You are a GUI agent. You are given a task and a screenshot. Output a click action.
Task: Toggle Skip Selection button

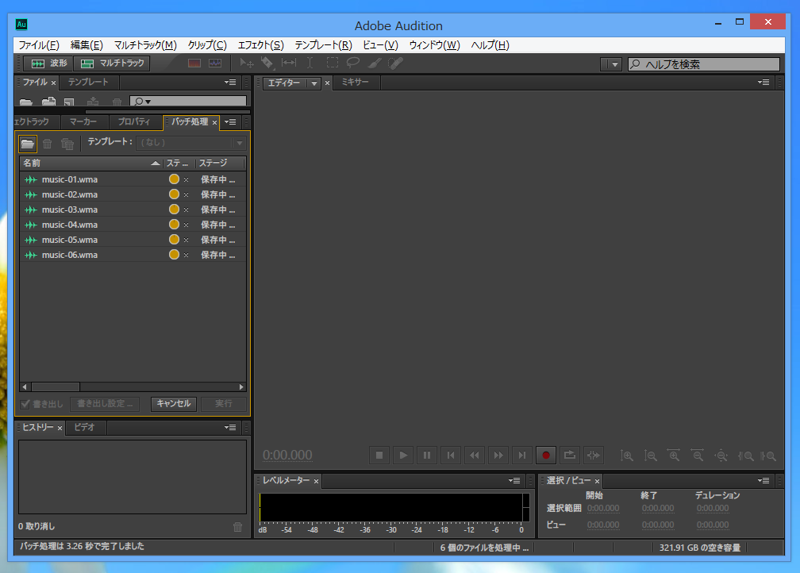(593, 455)
